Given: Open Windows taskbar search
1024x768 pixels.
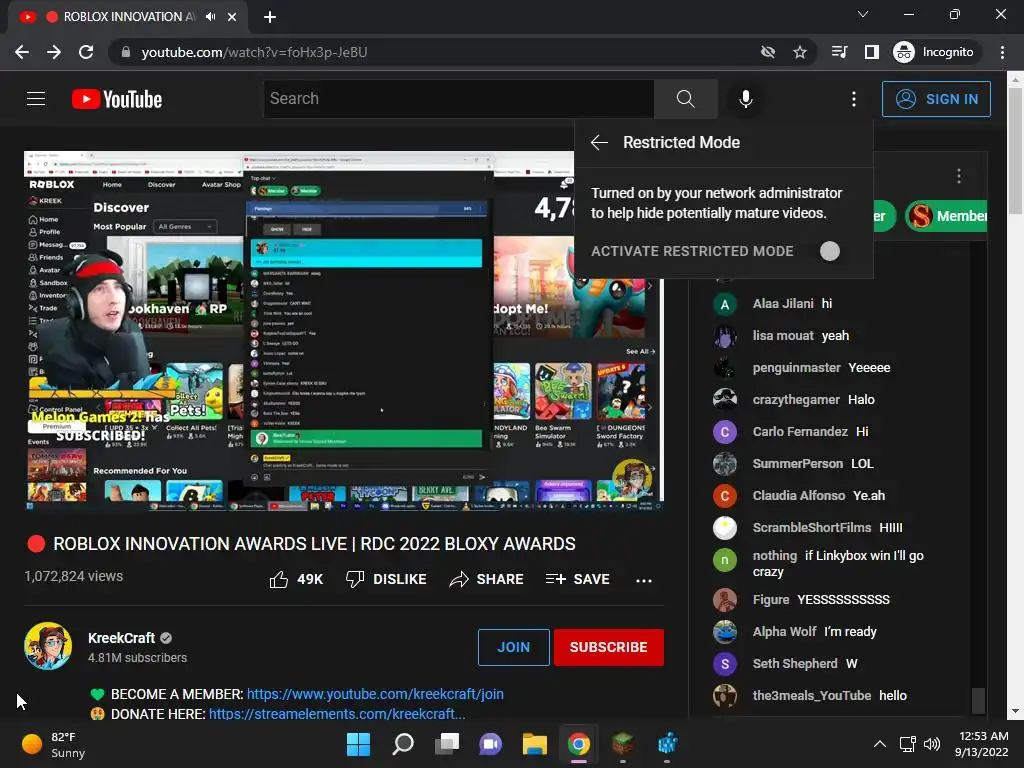Looking at the screenshot, I should 402,744.
